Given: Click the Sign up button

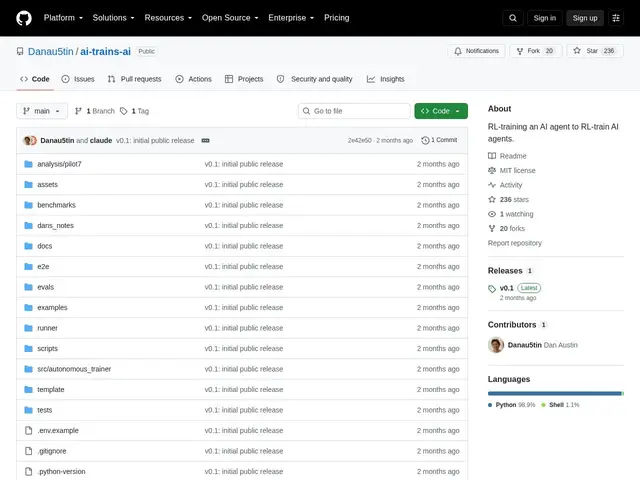Looking at the screenshot, I should point(584,18).
